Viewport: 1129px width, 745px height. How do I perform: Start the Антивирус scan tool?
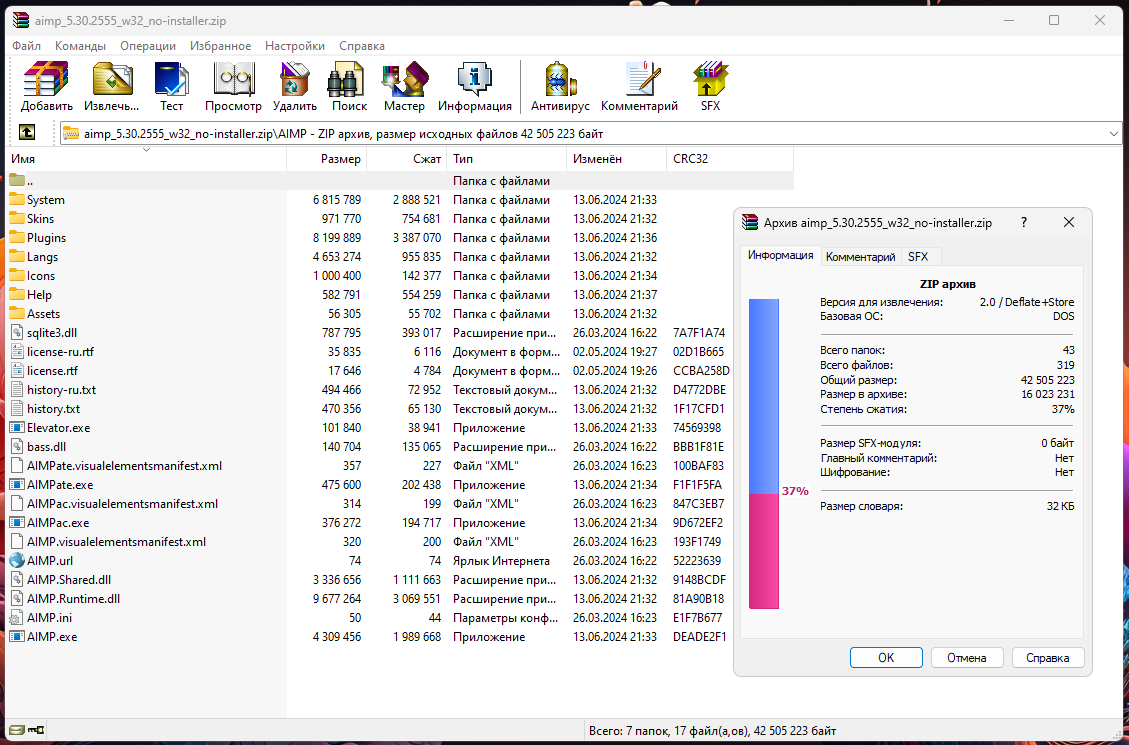coord(560,79)
